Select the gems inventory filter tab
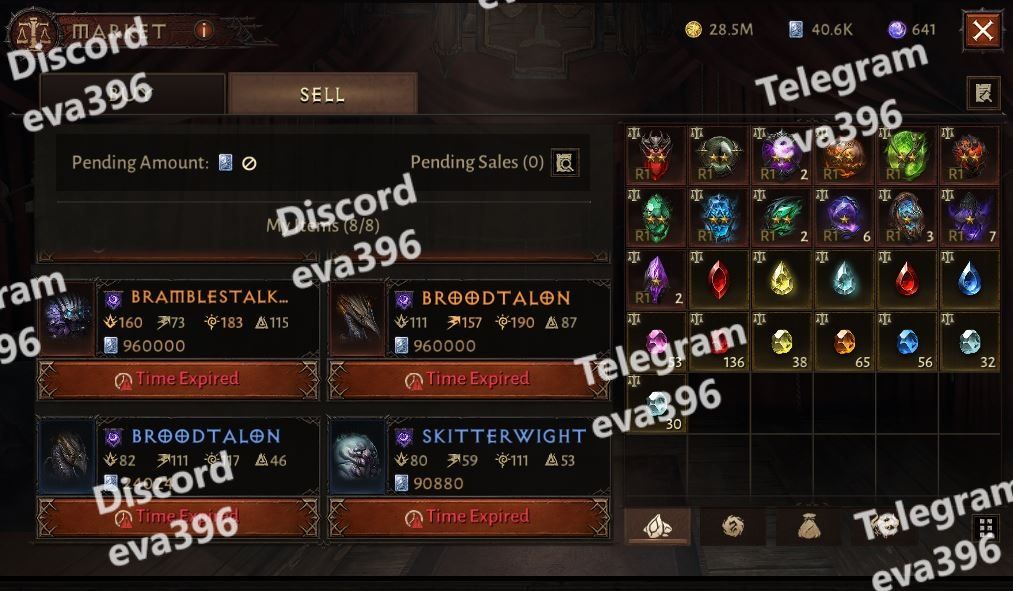The image size is (1013, 591). [x=657, y=526]
